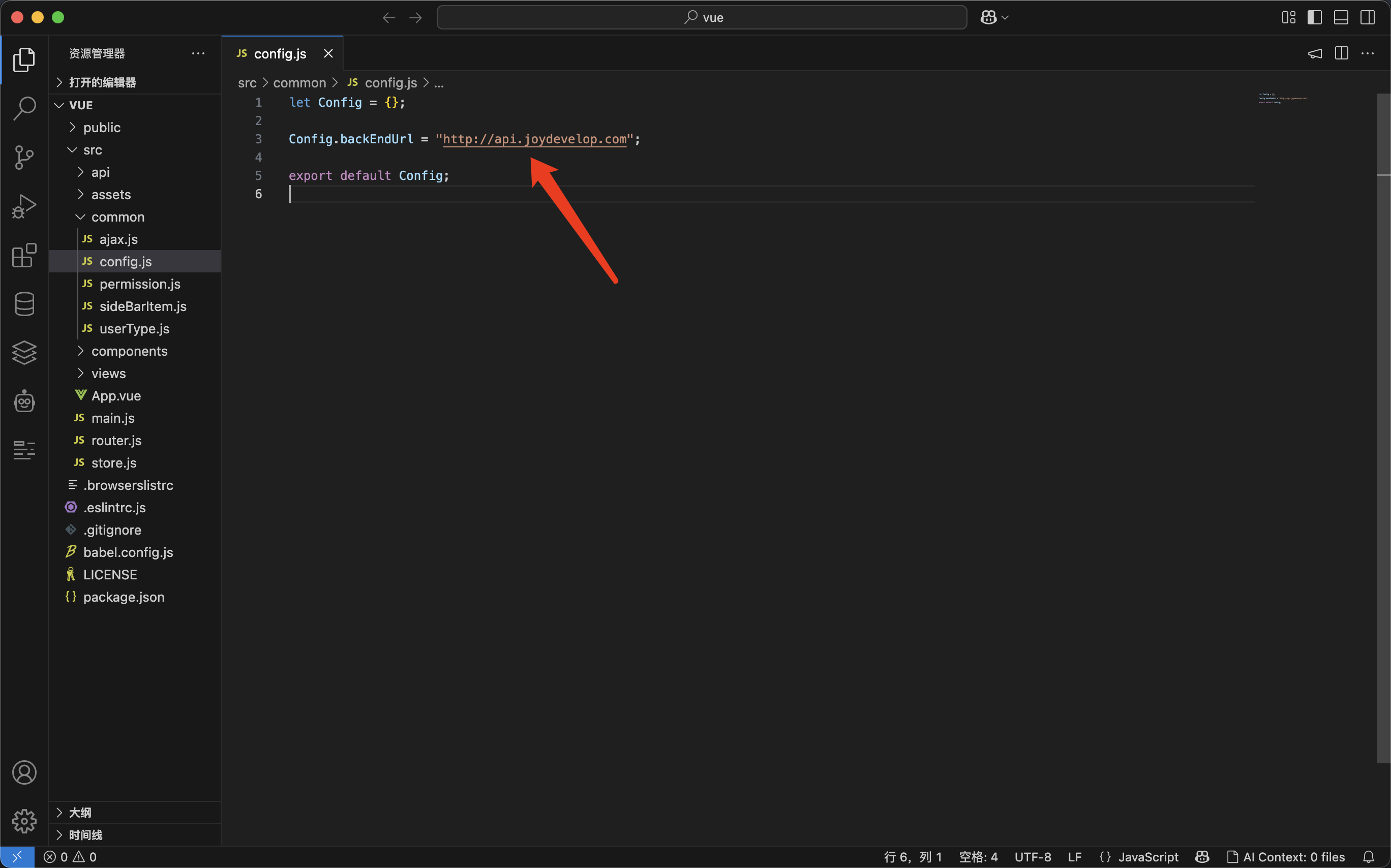The image size is (1391, 868).
Task: Close the config.js tab
Action: point(328,53)
